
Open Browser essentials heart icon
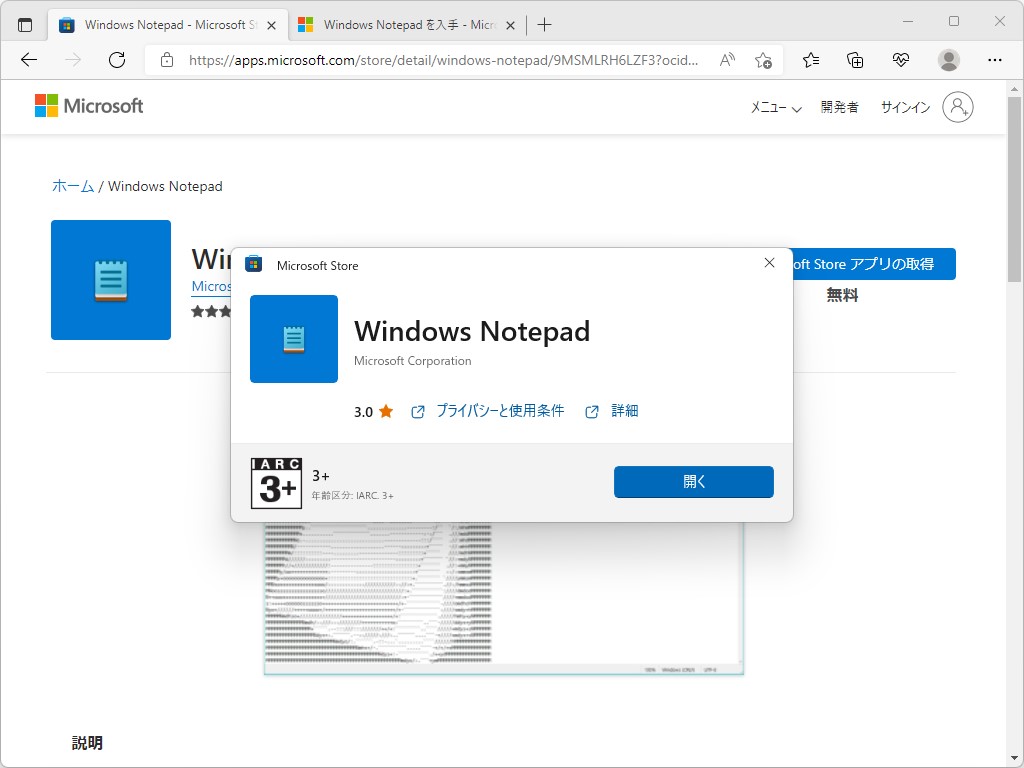point(901,60)
